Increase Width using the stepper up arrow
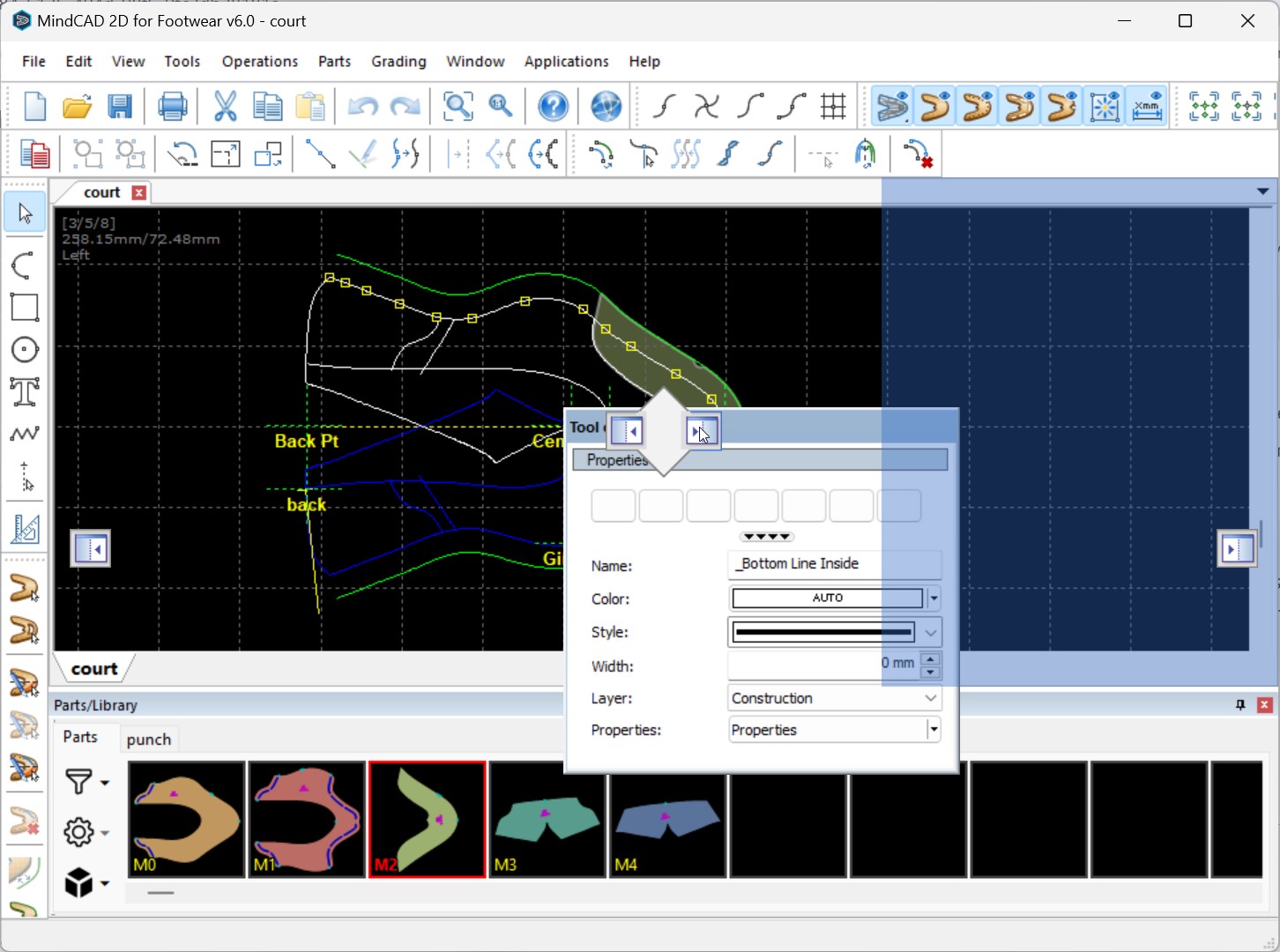This screenshot has width=1280, height=952. click(930, 659)
